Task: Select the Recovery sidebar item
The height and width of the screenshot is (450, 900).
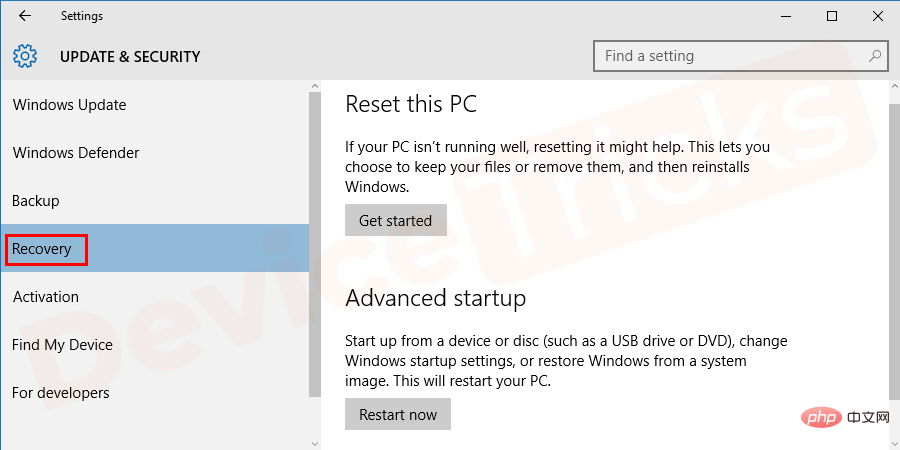Action: pos(154,249)
